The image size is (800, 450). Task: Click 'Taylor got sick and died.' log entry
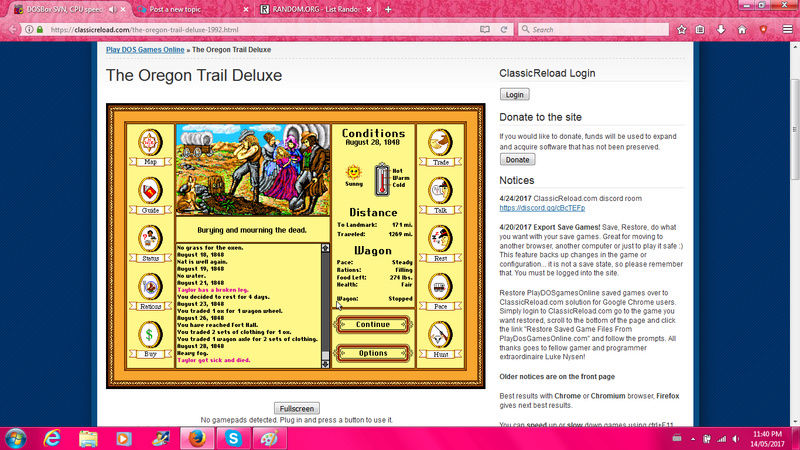(214, 360)
